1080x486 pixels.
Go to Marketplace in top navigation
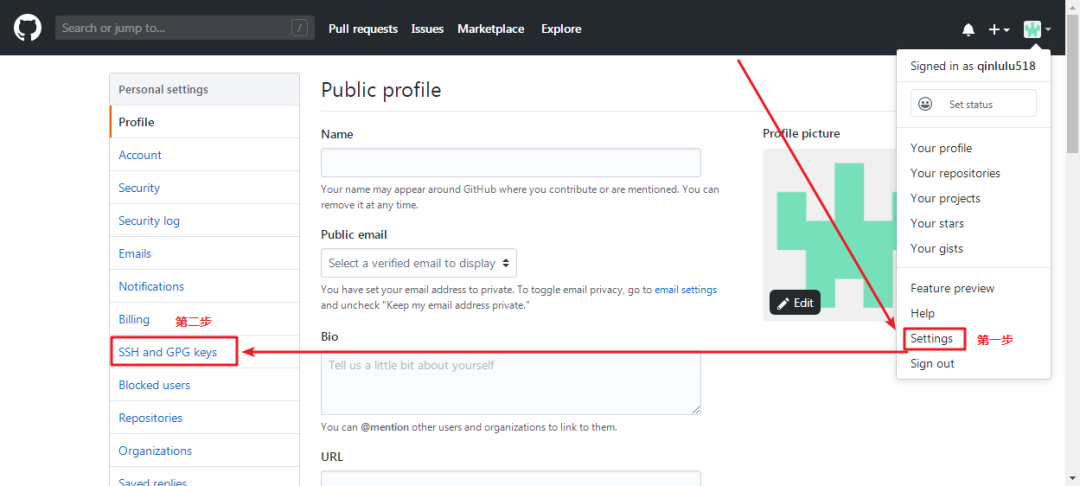tap(490, 29)
